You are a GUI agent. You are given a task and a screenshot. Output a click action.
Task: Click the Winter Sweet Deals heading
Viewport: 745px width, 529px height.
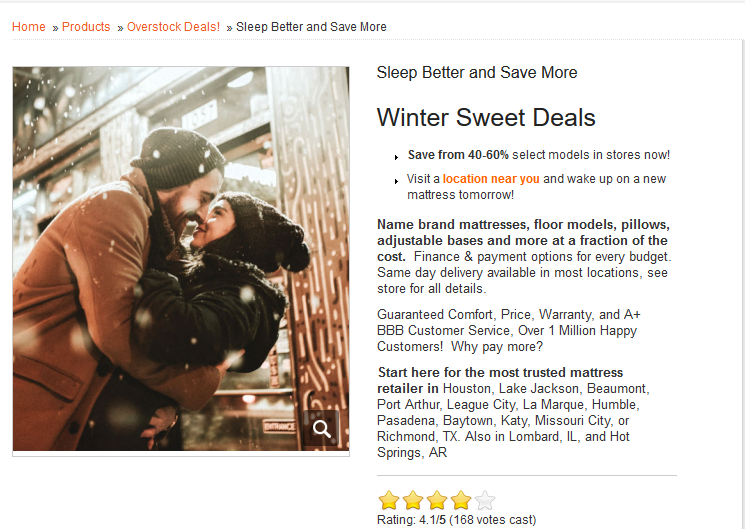point(486,117)
